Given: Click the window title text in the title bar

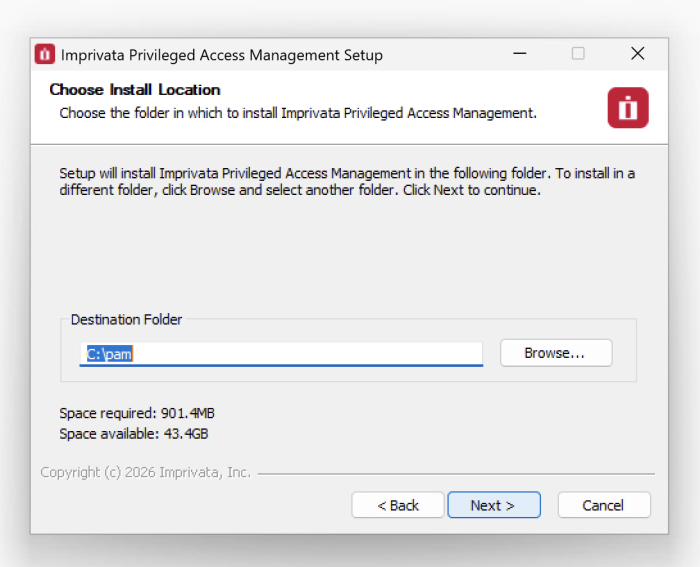Looking at the screenshot, I should coord(221,55).
